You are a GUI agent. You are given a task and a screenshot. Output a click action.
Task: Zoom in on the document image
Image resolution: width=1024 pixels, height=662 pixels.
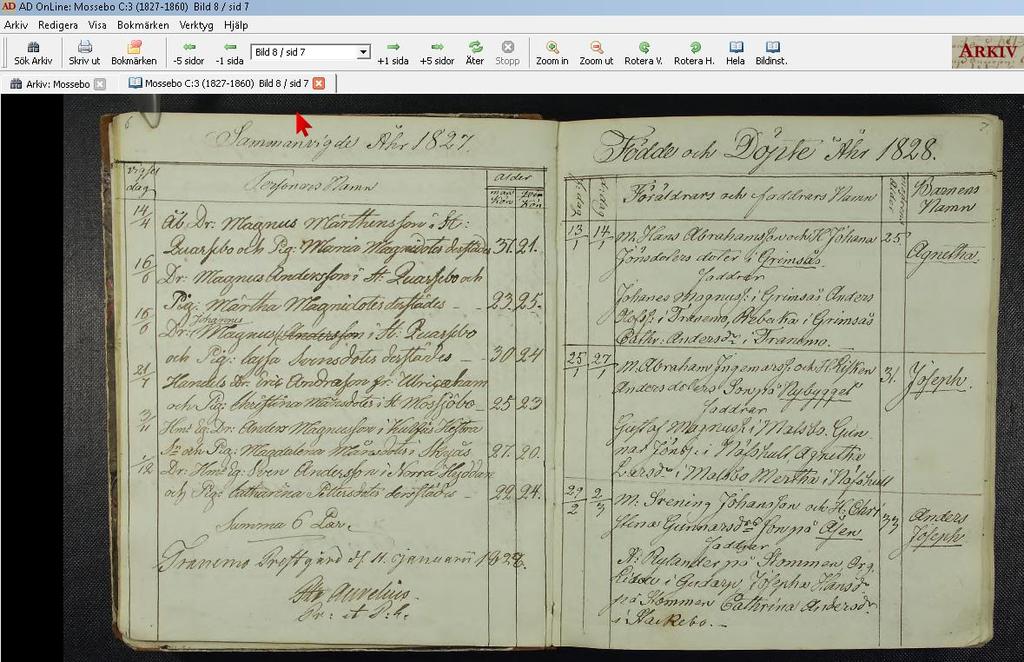pos(552,53)
